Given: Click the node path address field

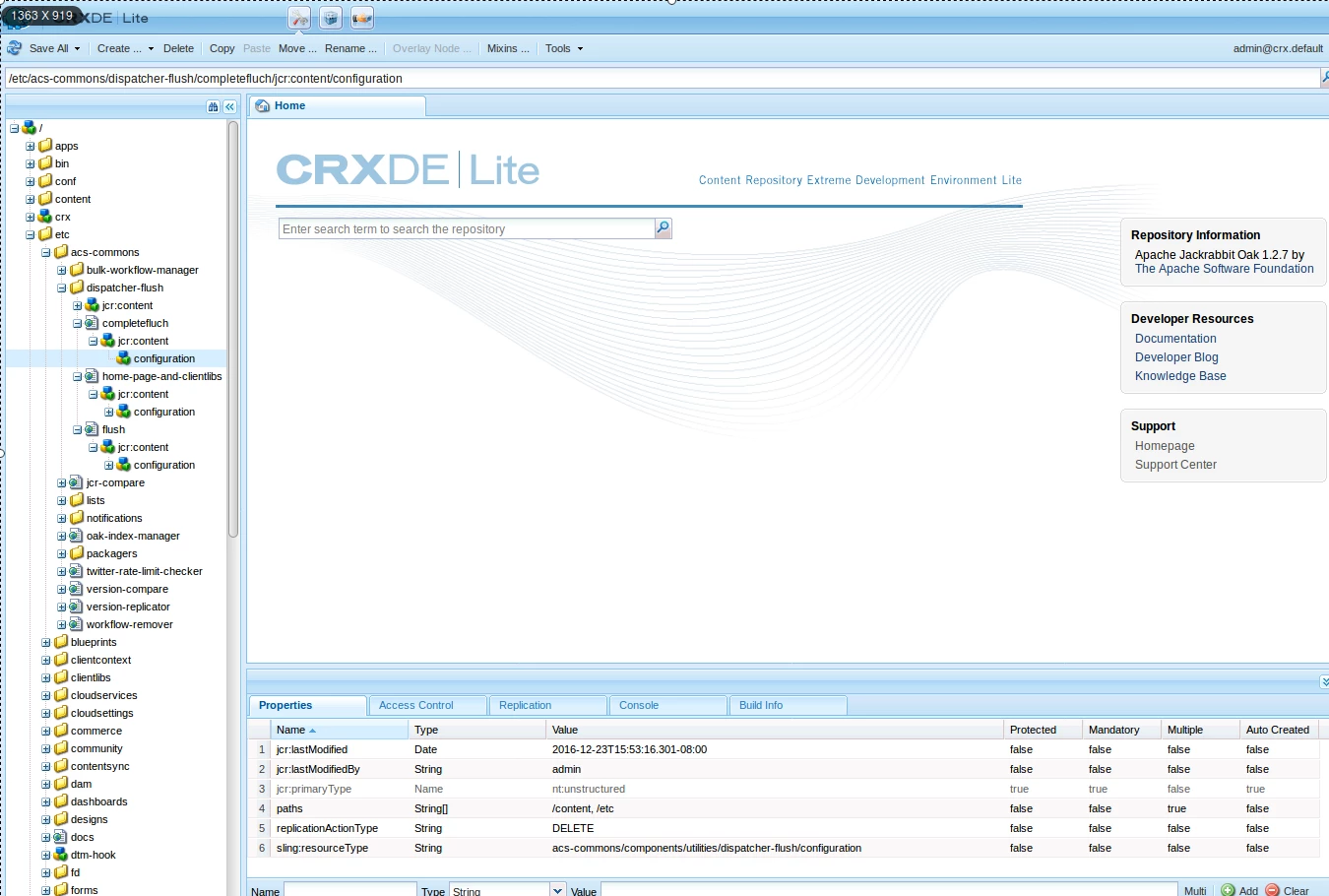Looking at the screenshot, I should (x=662, y=79).
